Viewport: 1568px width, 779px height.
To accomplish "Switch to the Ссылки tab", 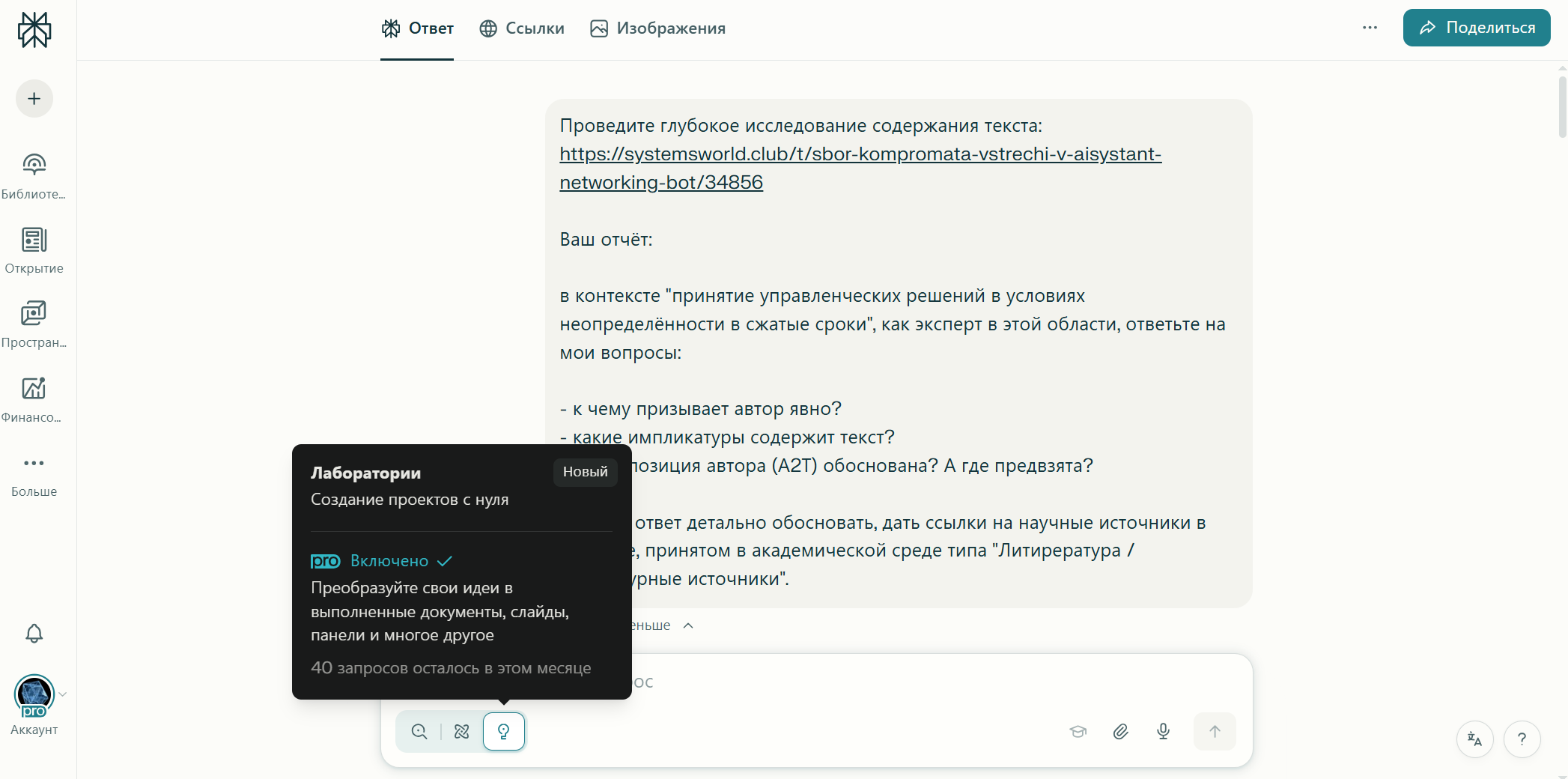I will pos(522,28).
